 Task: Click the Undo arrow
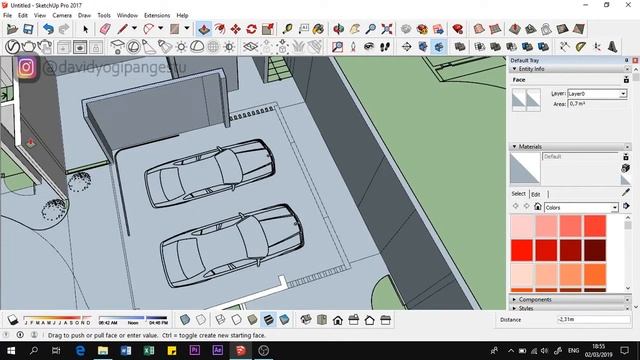(48, 29)
